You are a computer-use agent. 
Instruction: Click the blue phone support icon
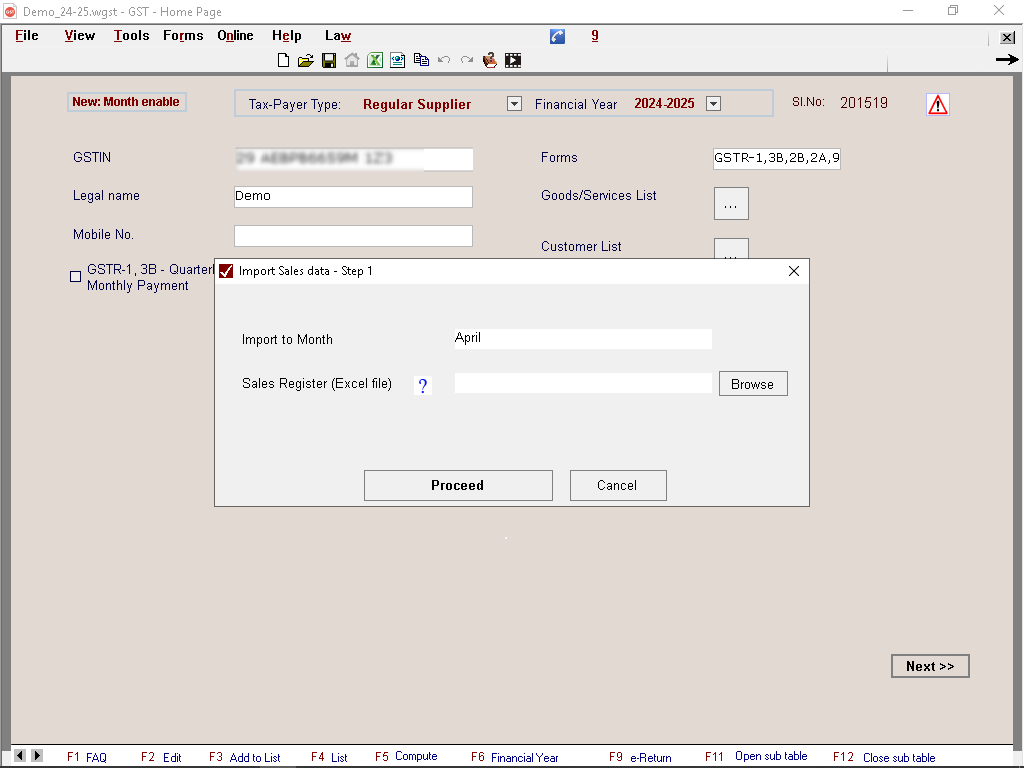pos(558,36)
